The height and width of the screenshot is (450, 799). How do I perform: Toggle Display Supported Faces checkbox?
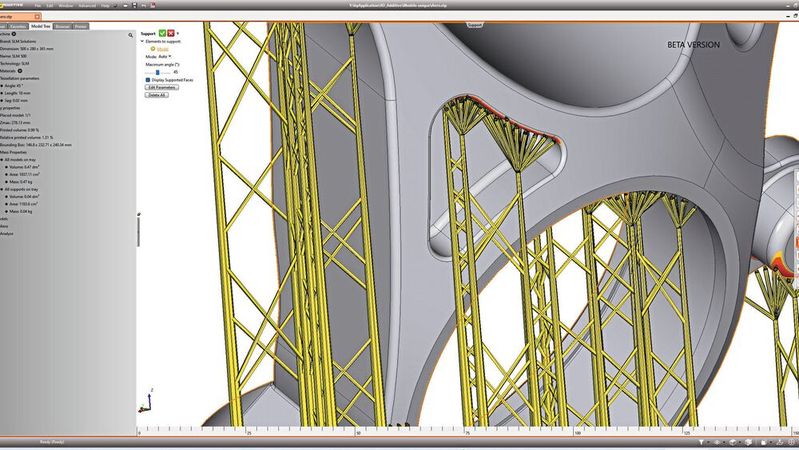click(148, 80)
